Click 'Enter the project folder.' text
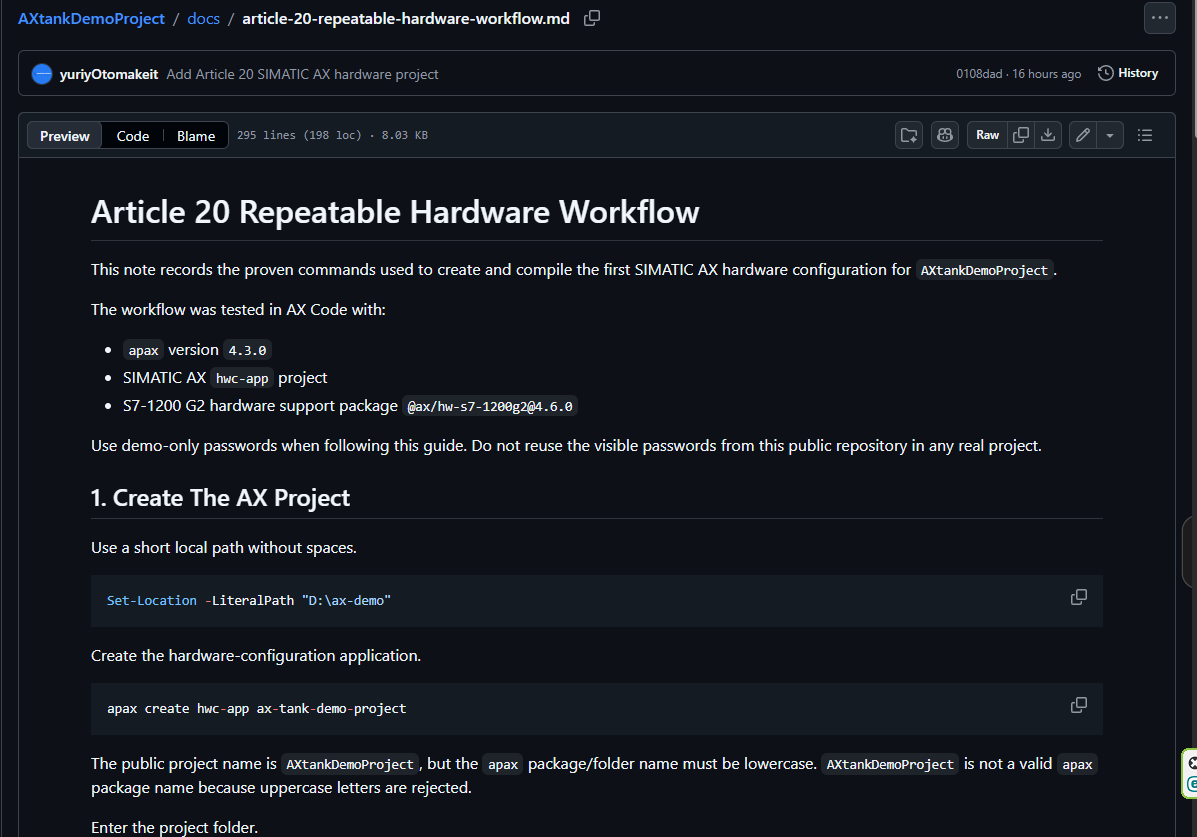 click(x=174, y=828)
